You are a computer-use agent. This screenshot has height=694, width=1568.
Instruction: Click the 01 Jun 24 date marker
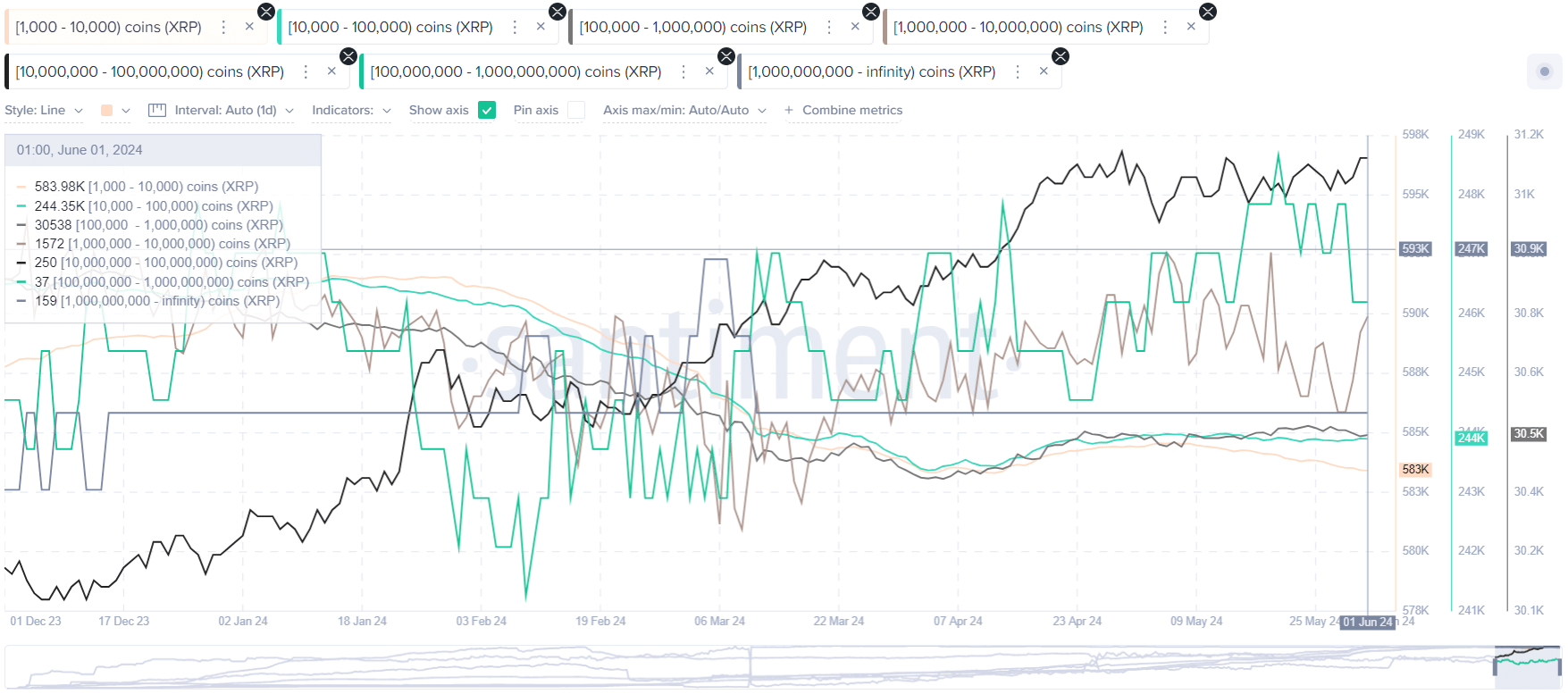[1368, 622]
